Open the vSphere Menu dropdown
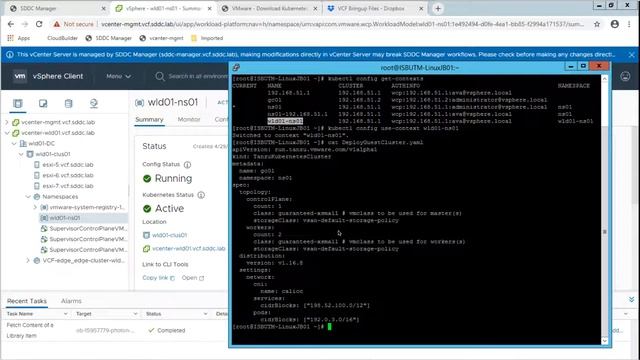Image resolution: width=640 pixels, height=360 pixels. tap(118, 76)
